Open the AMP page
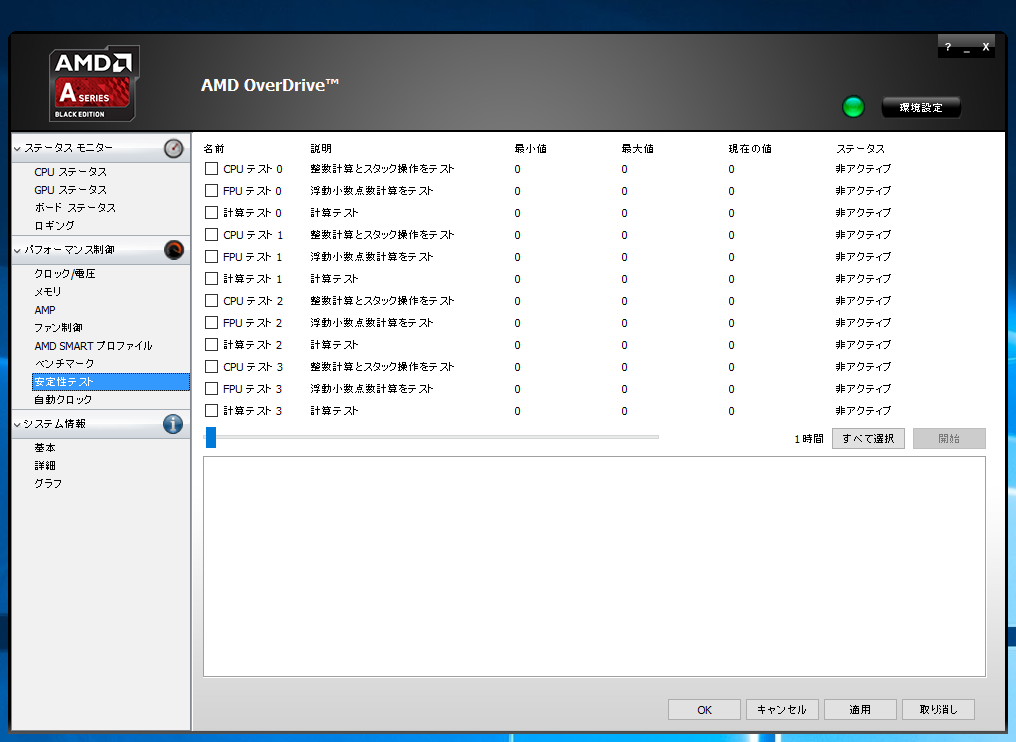The width and height of the screenshot is (1016, 742). (x=45, y=310)
